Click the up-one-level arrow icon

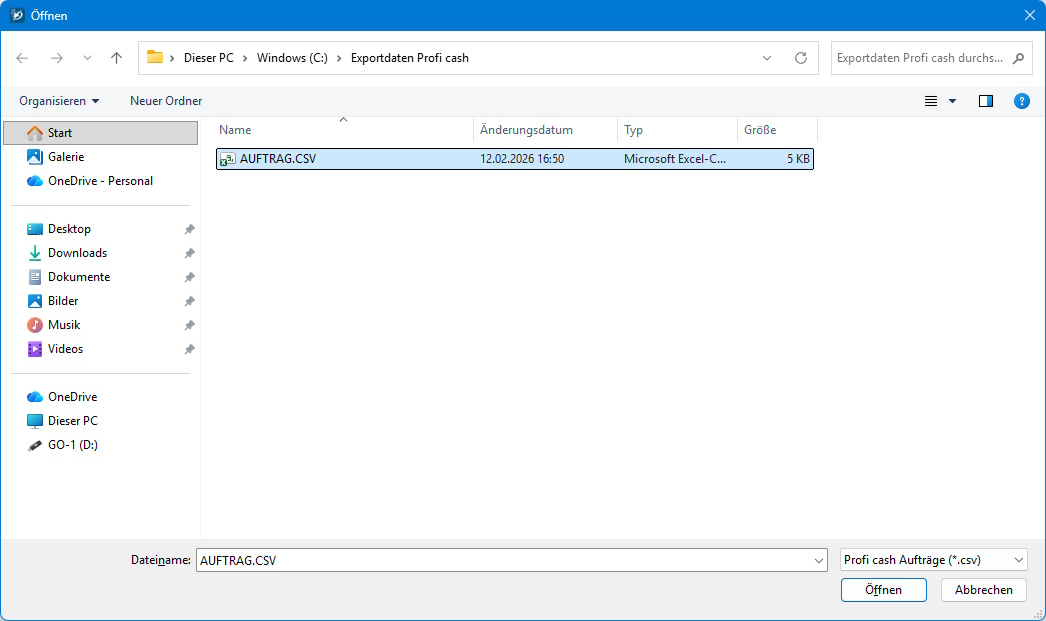pyautogui.click(x=116, y=58)
